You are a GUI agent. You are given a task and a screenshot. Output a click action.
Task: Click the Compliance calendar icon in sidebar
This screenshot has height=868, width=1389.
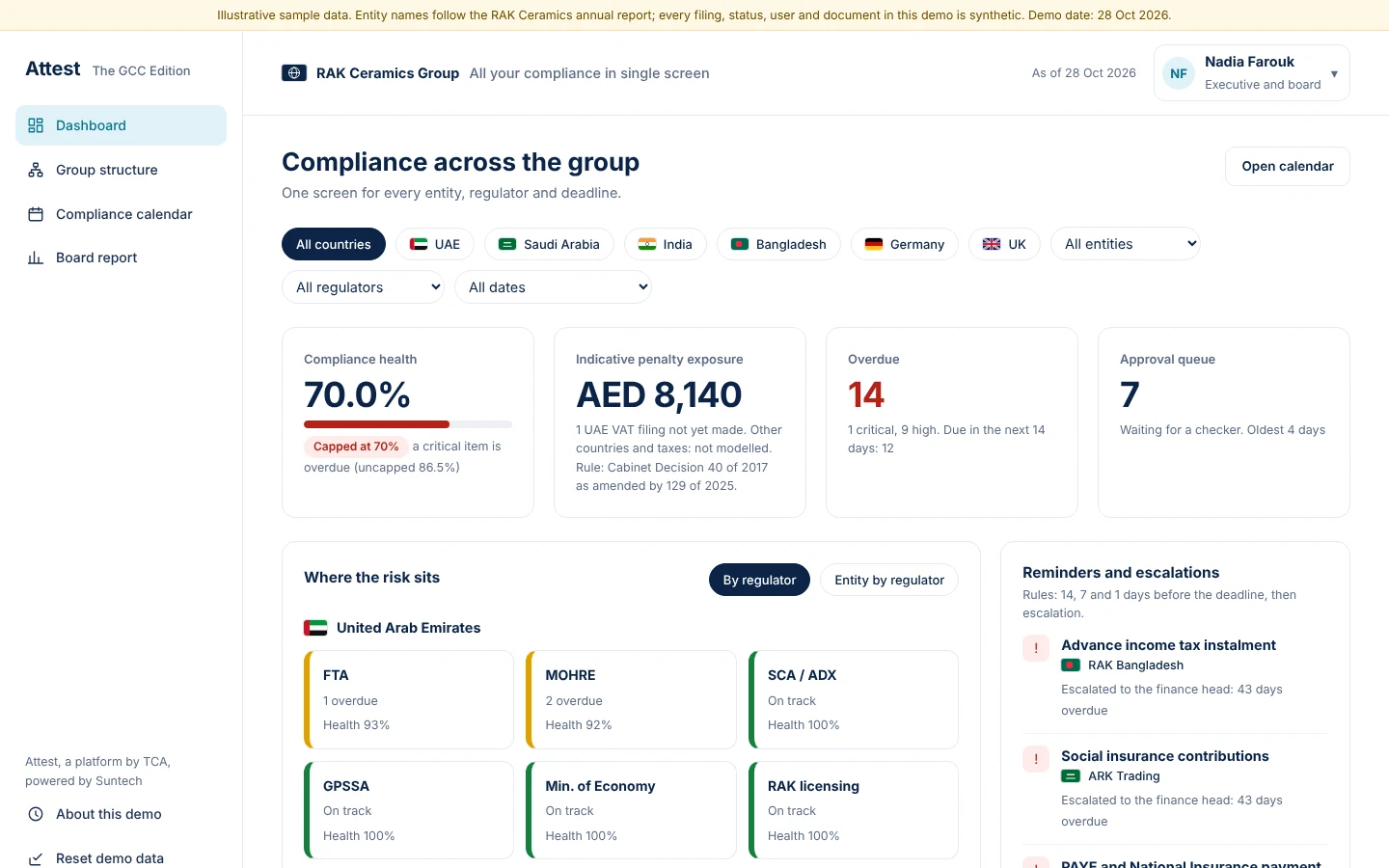coord(36,214)
